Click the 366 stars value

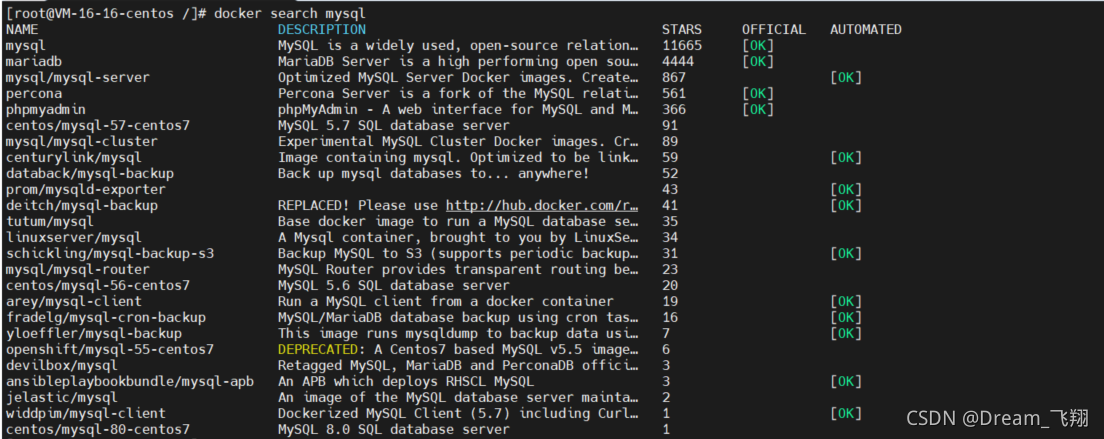[x=674, y=110]
